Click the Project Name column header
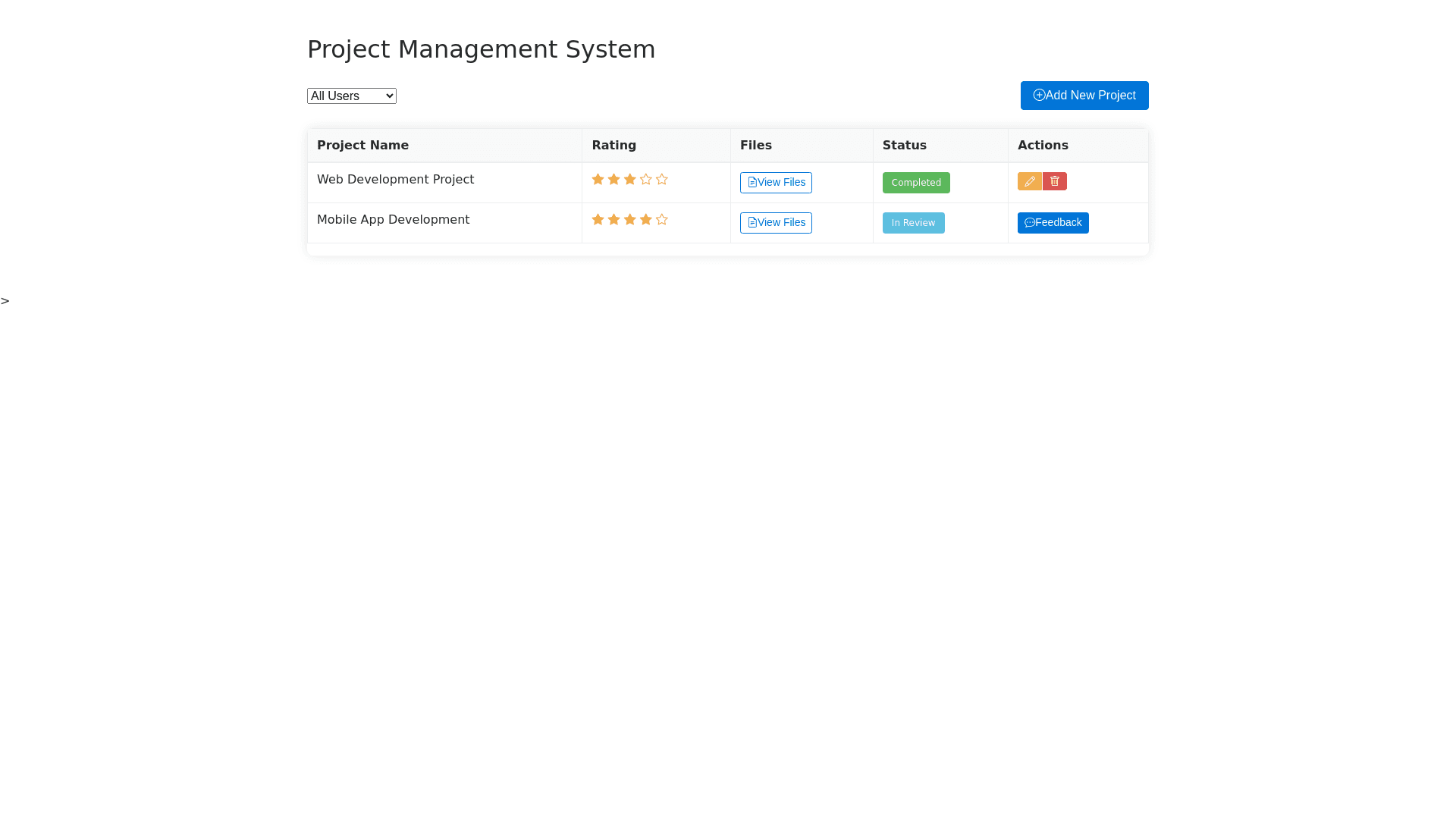This screenshot has width=1456, height=819. click(362, 146)
